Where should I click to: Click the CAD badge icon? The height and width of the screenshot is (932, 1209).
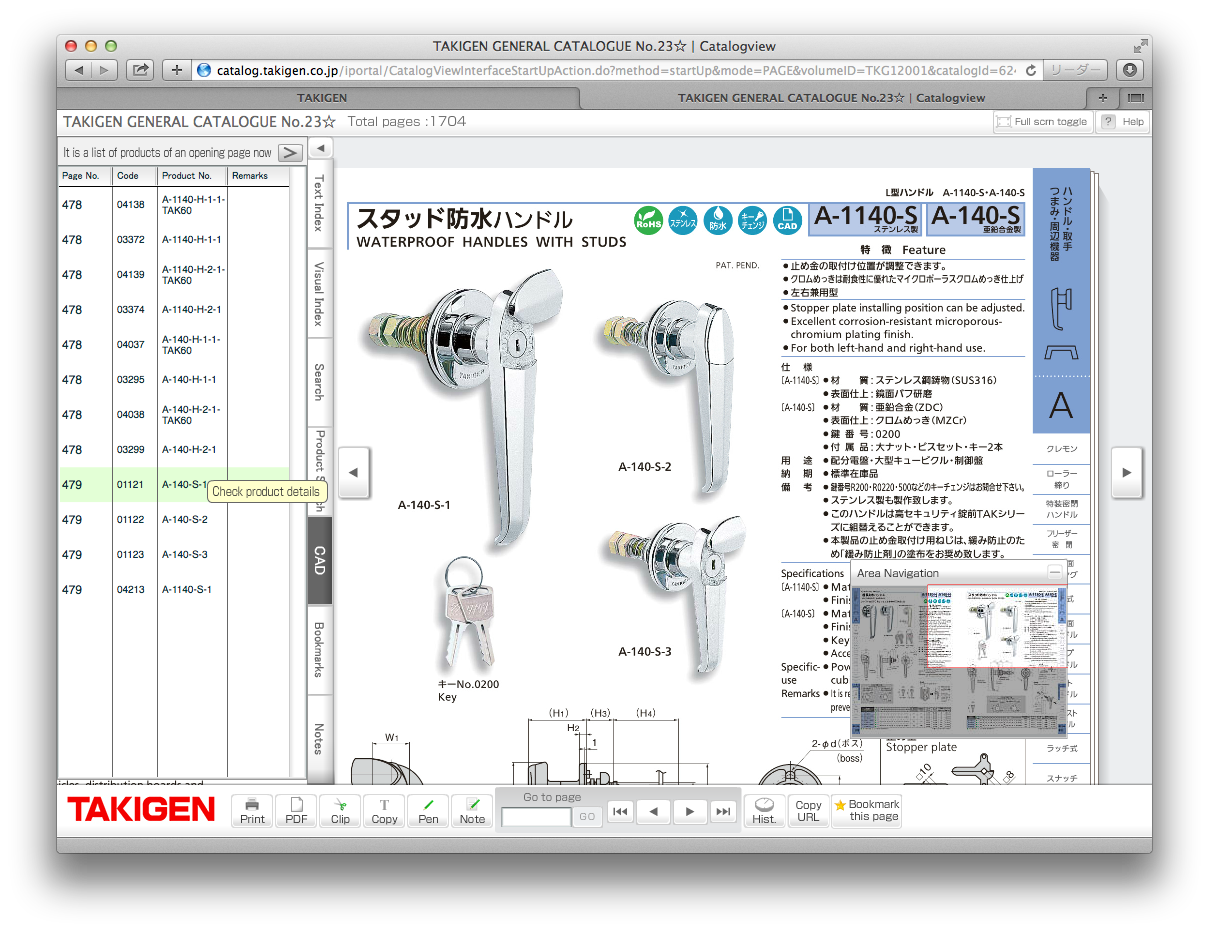point(788,221)
